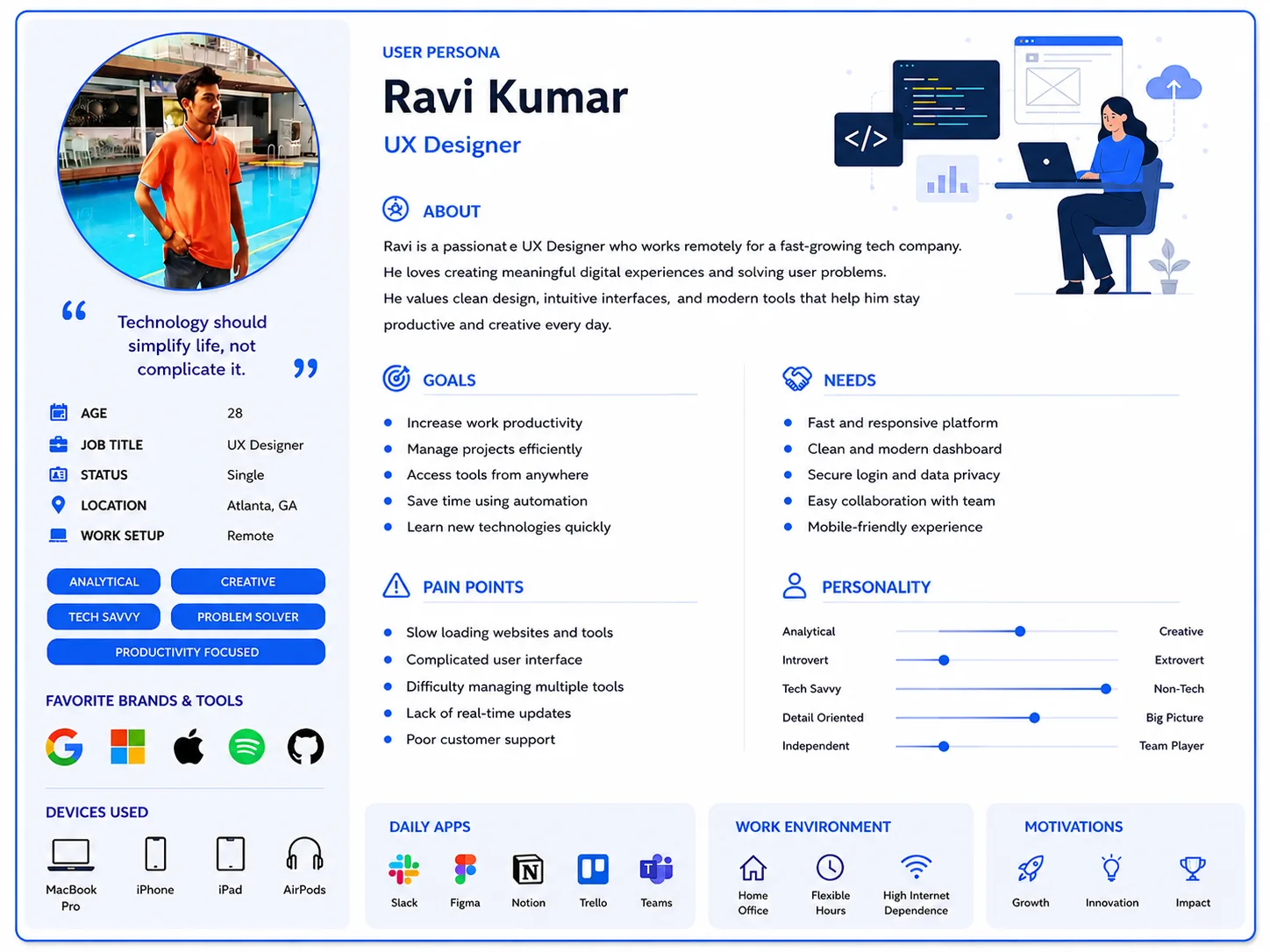Image resolution: width=1270 pixels, height=952 pixels.
Task: Click the Detail Oriented–Big Picture slider handle
Action: pos(1035,718)
